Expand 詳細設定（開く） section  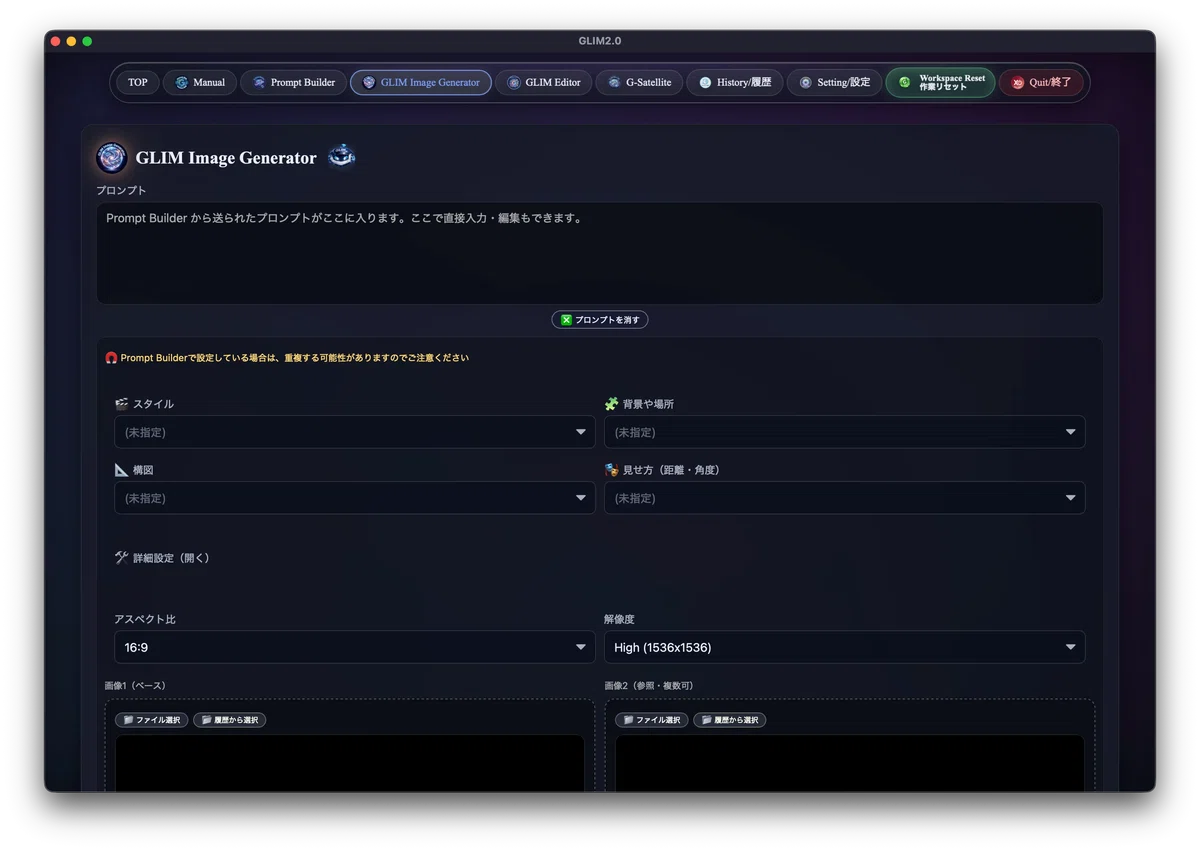point(162,558)
